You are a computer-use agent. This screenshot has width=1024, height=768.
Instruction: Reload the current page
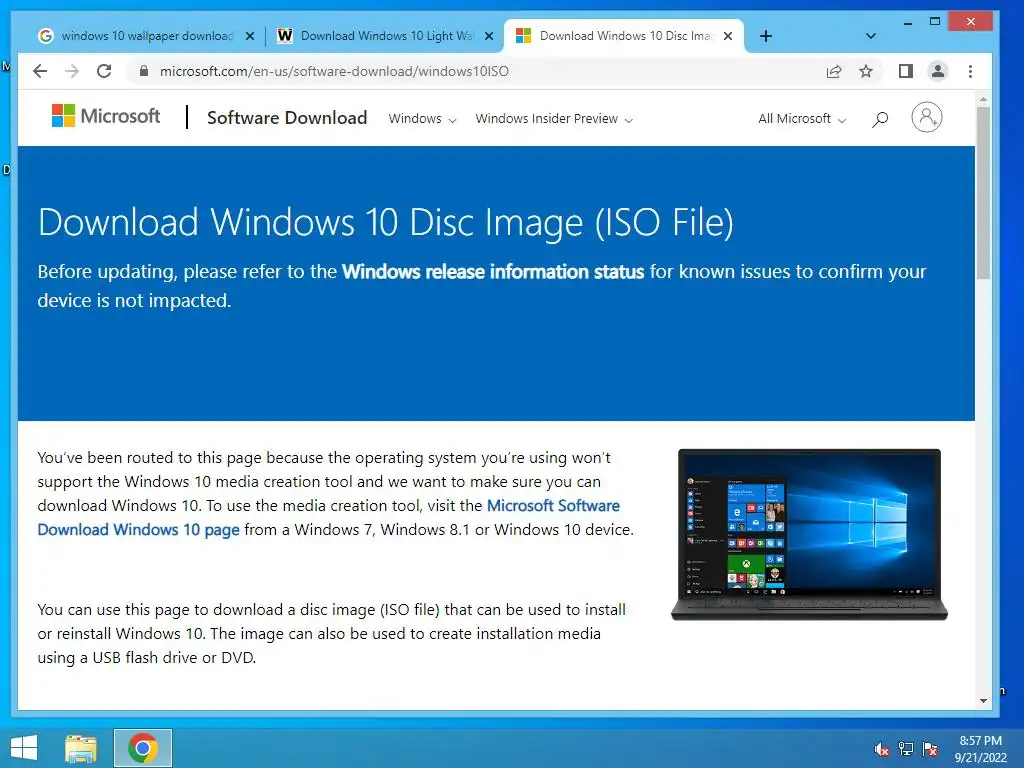coord(104,71)
